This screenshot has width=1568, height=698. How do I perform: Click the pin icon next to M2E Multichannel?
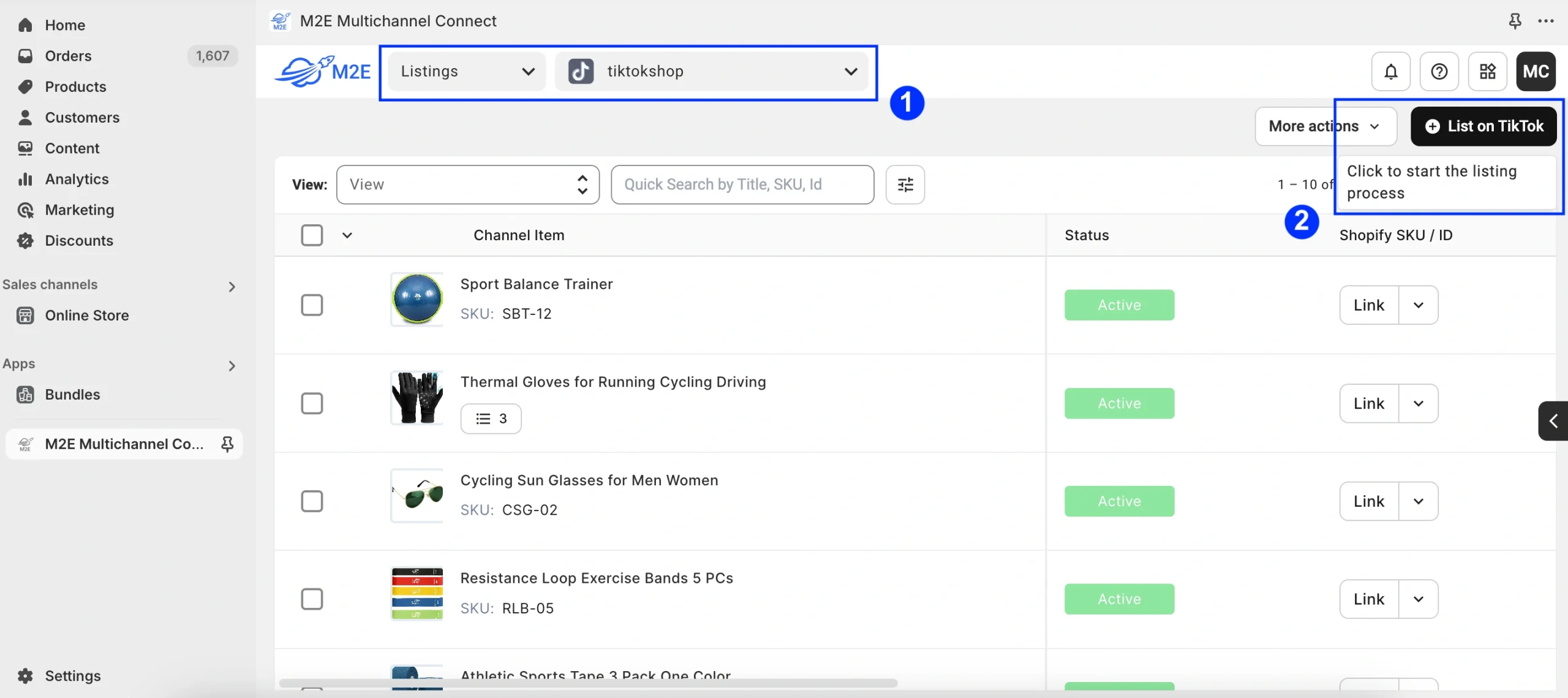227,443
